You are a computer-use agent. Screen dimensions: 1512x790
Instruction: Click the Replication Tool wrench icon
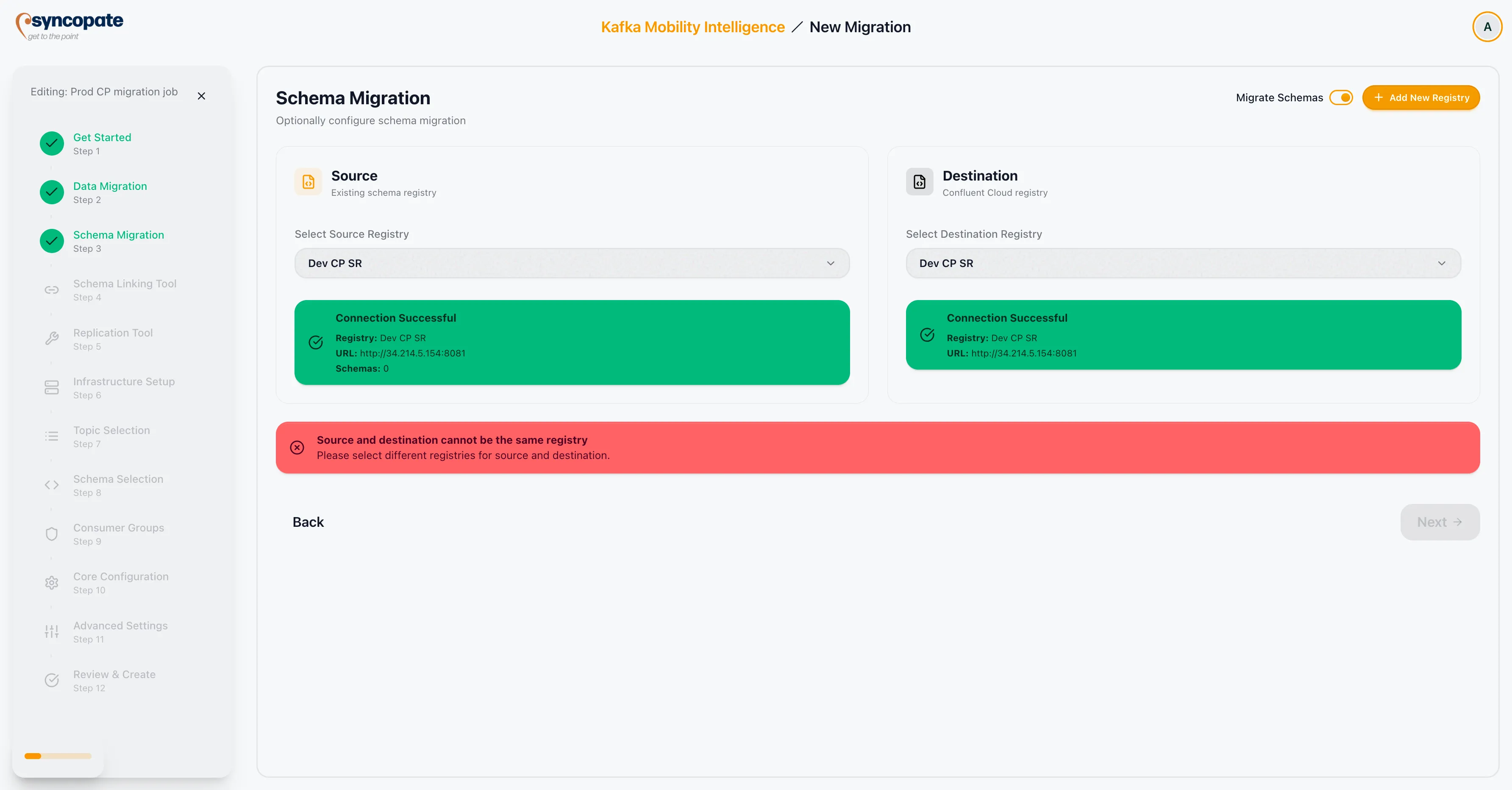pos(51,339)
